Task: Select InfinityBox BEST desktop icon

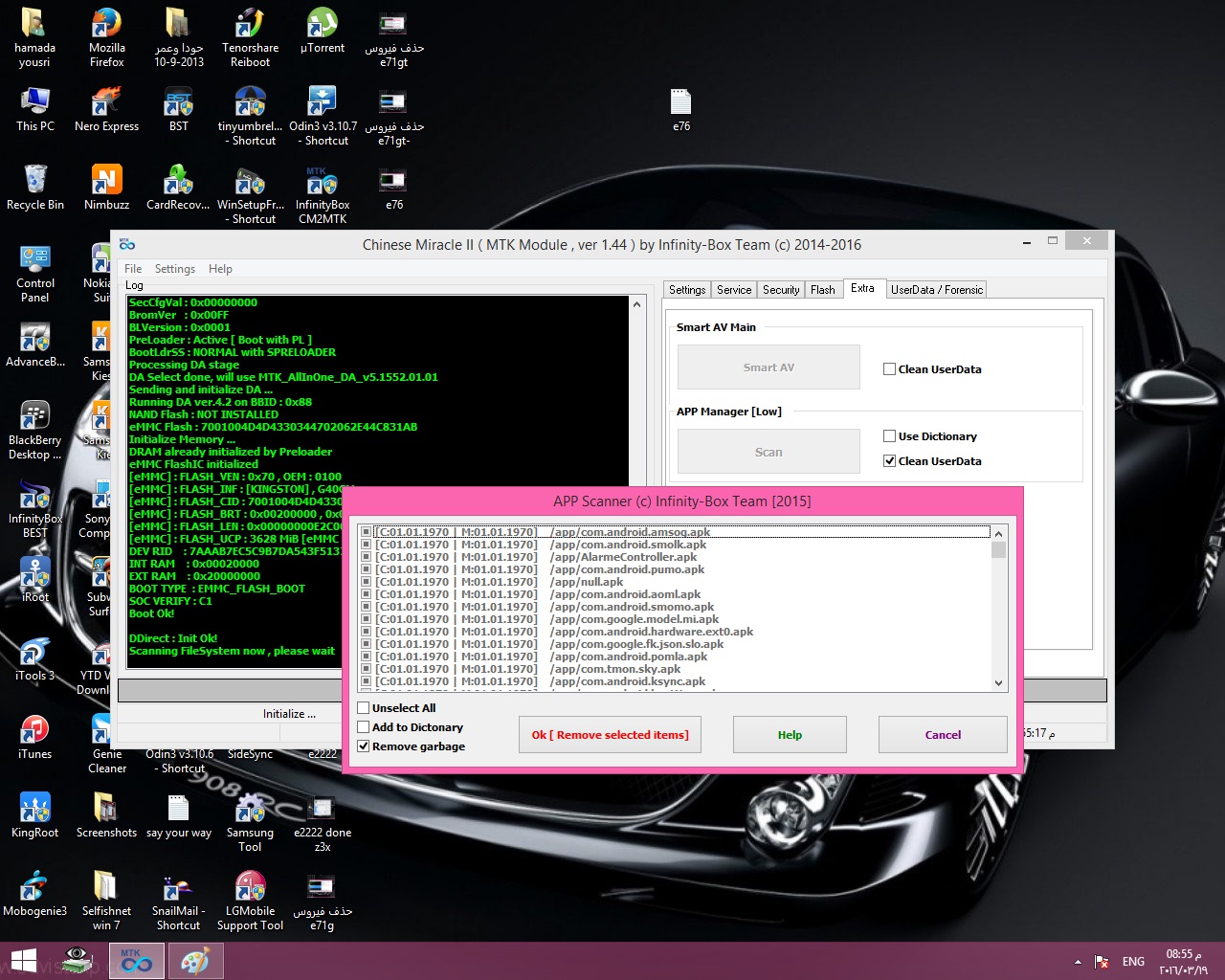Action: (x=34, y=509)
